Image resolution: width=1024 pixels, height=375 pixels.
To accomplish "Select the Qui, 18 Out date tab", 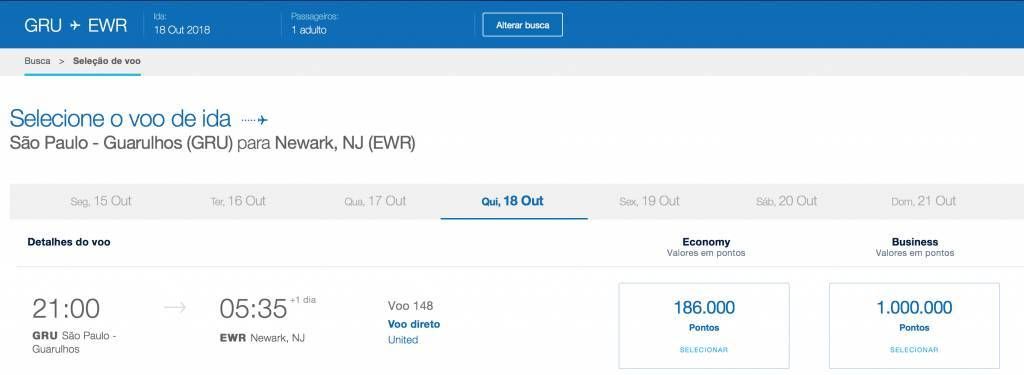I will coord(513,201).
